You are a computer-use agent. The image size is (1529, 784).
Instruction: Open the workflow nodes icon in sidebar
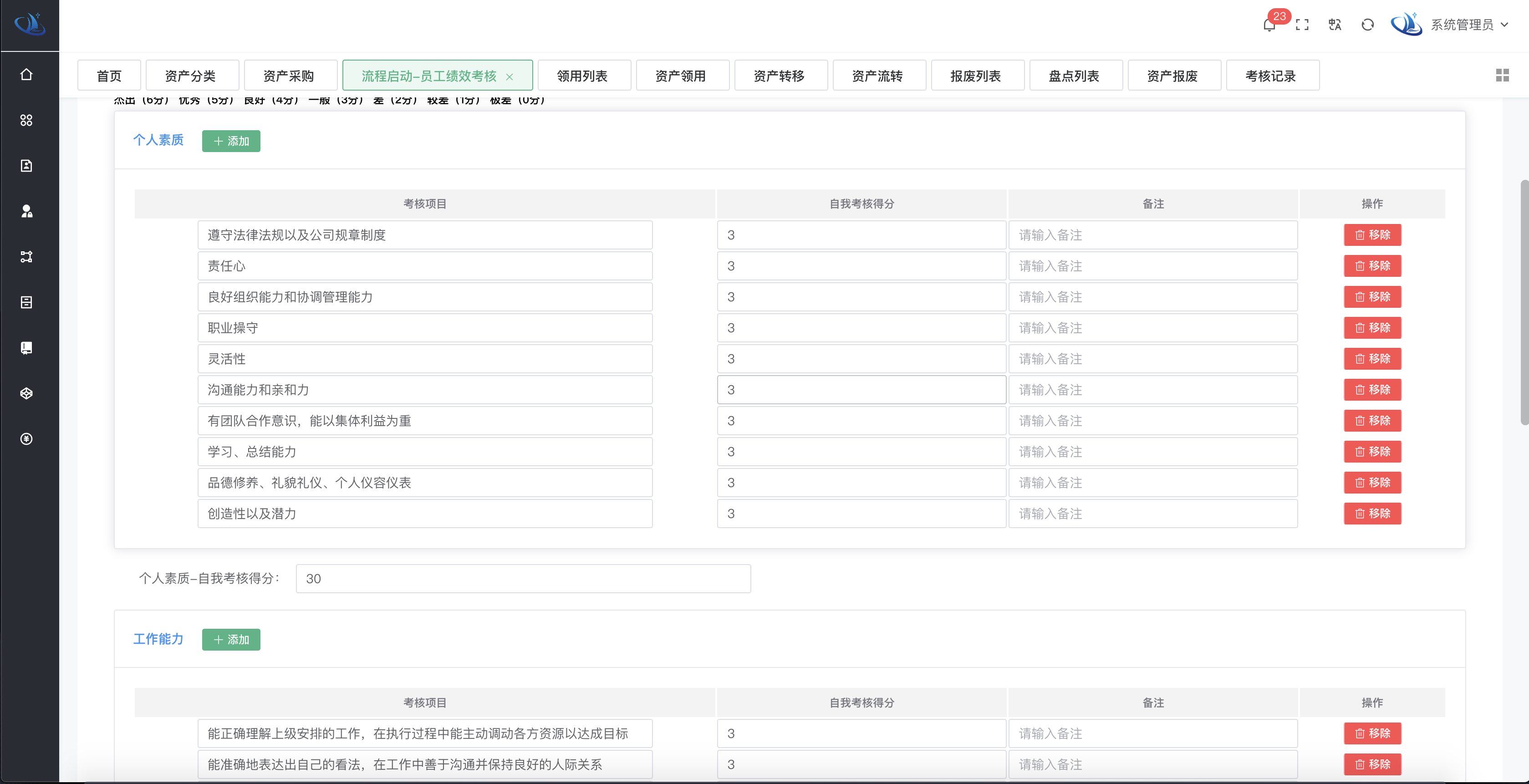26,256
